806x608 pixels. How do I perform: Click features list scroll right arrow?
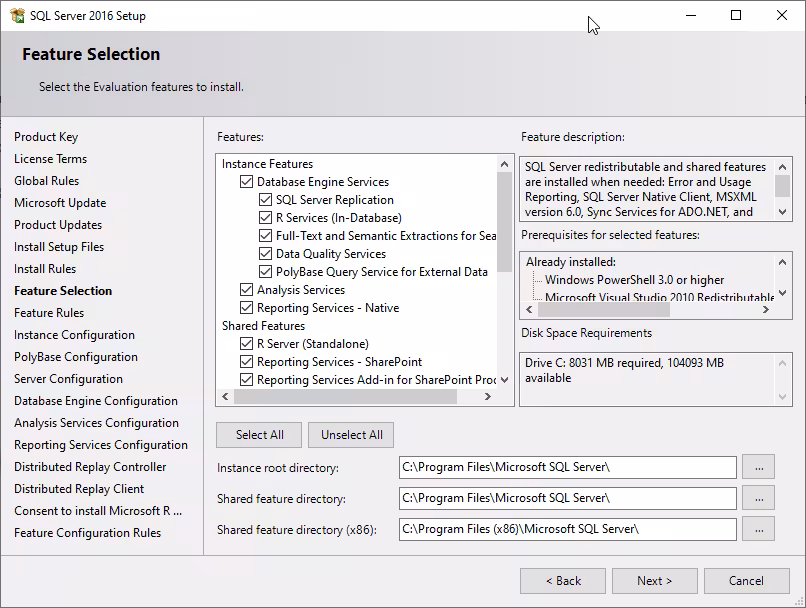click(x=488, y=396)
